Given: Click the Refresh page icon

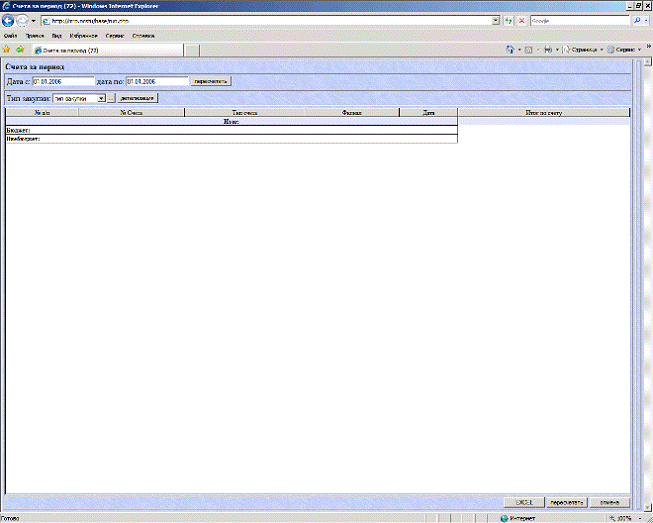Looking at the screenshot, I should click(510, 20).
